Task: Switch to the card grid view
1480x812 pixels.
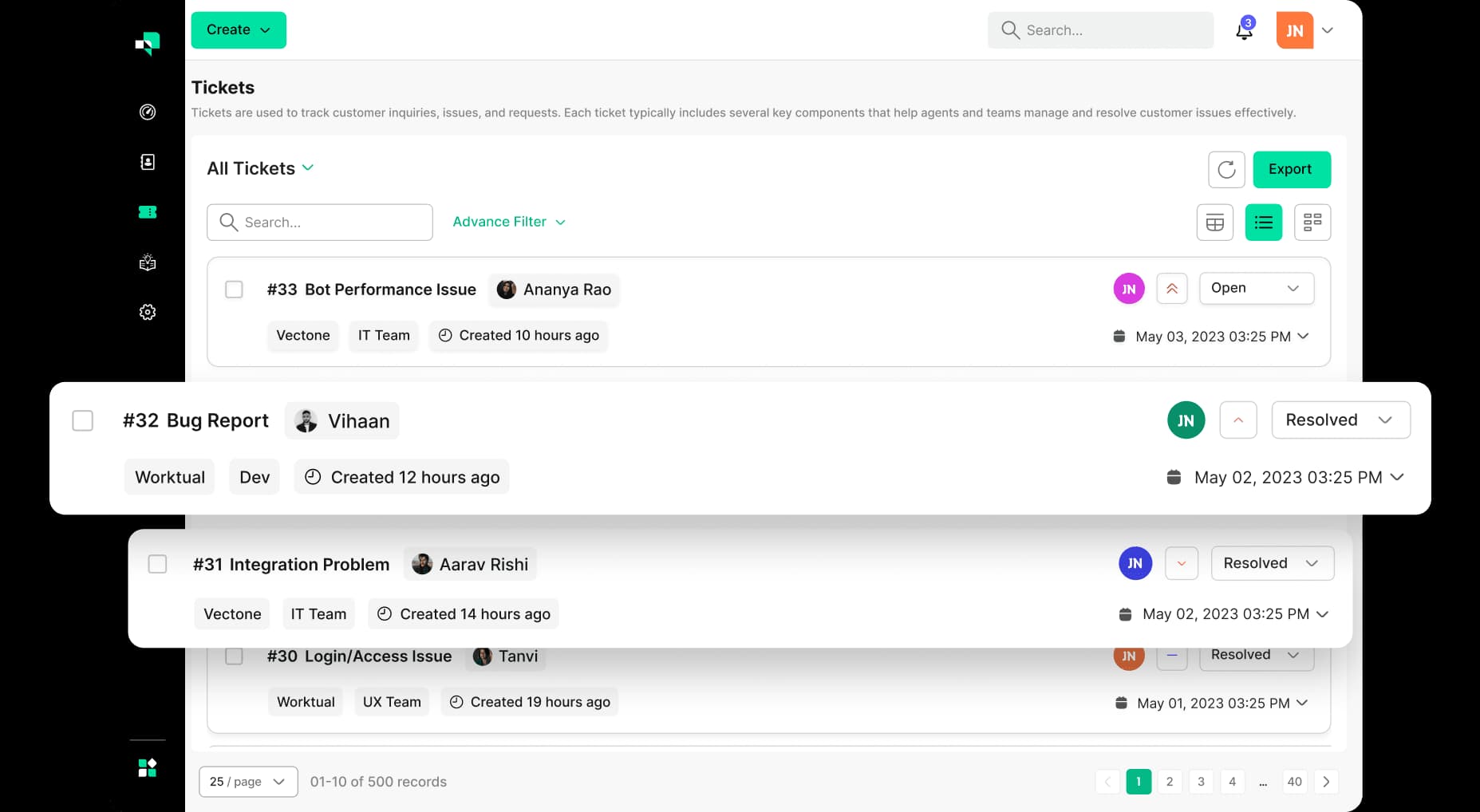Action: coord(1312,223)
